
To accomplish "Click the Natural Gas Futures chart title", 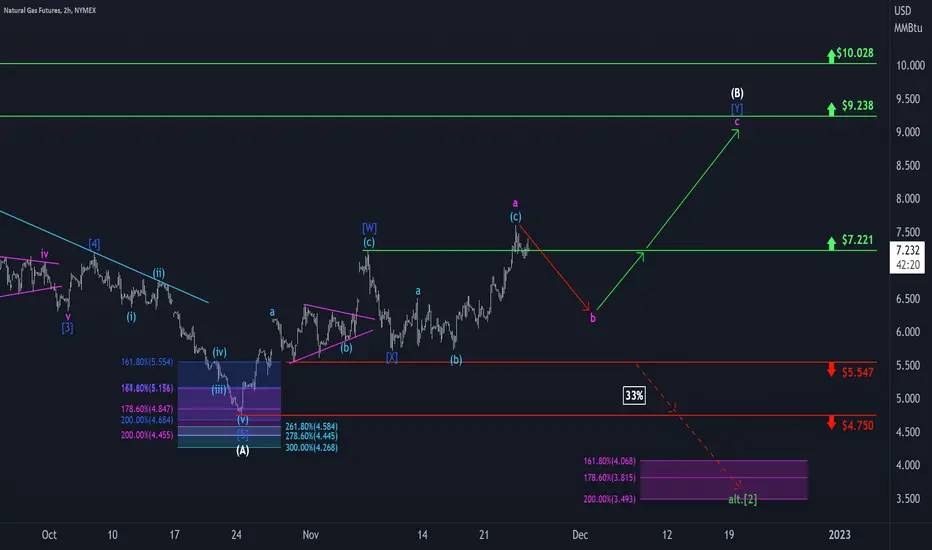I will click(x=49, y=10).
